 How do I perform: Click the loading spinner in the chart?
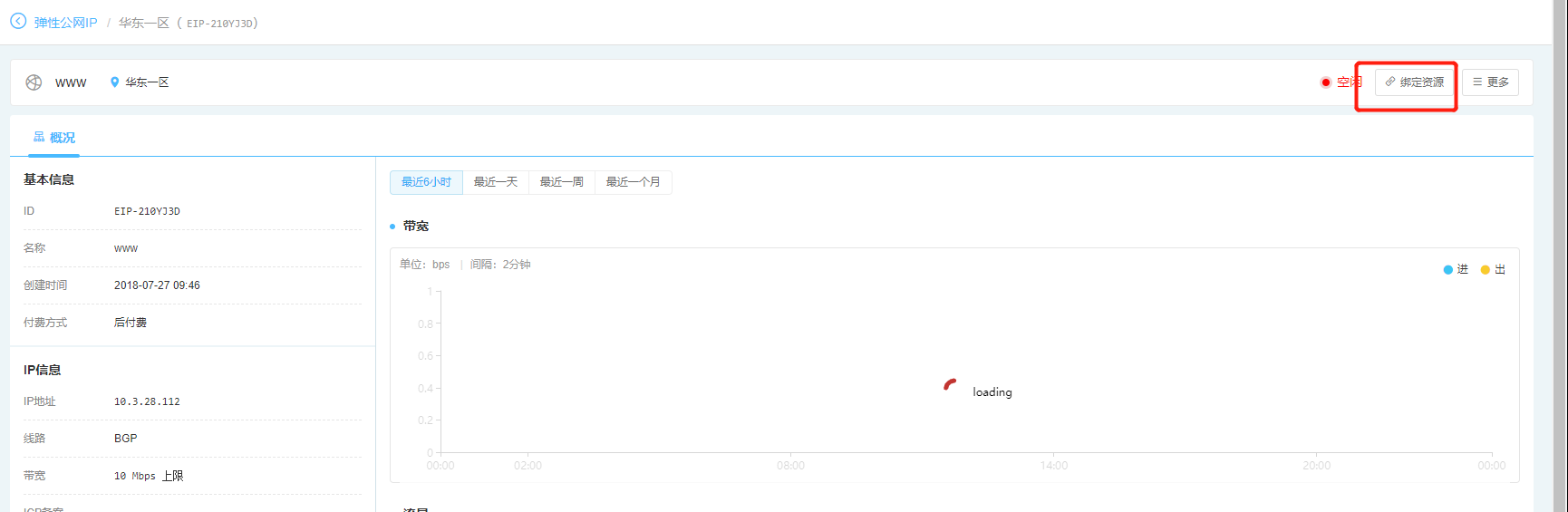coord(950,385)
